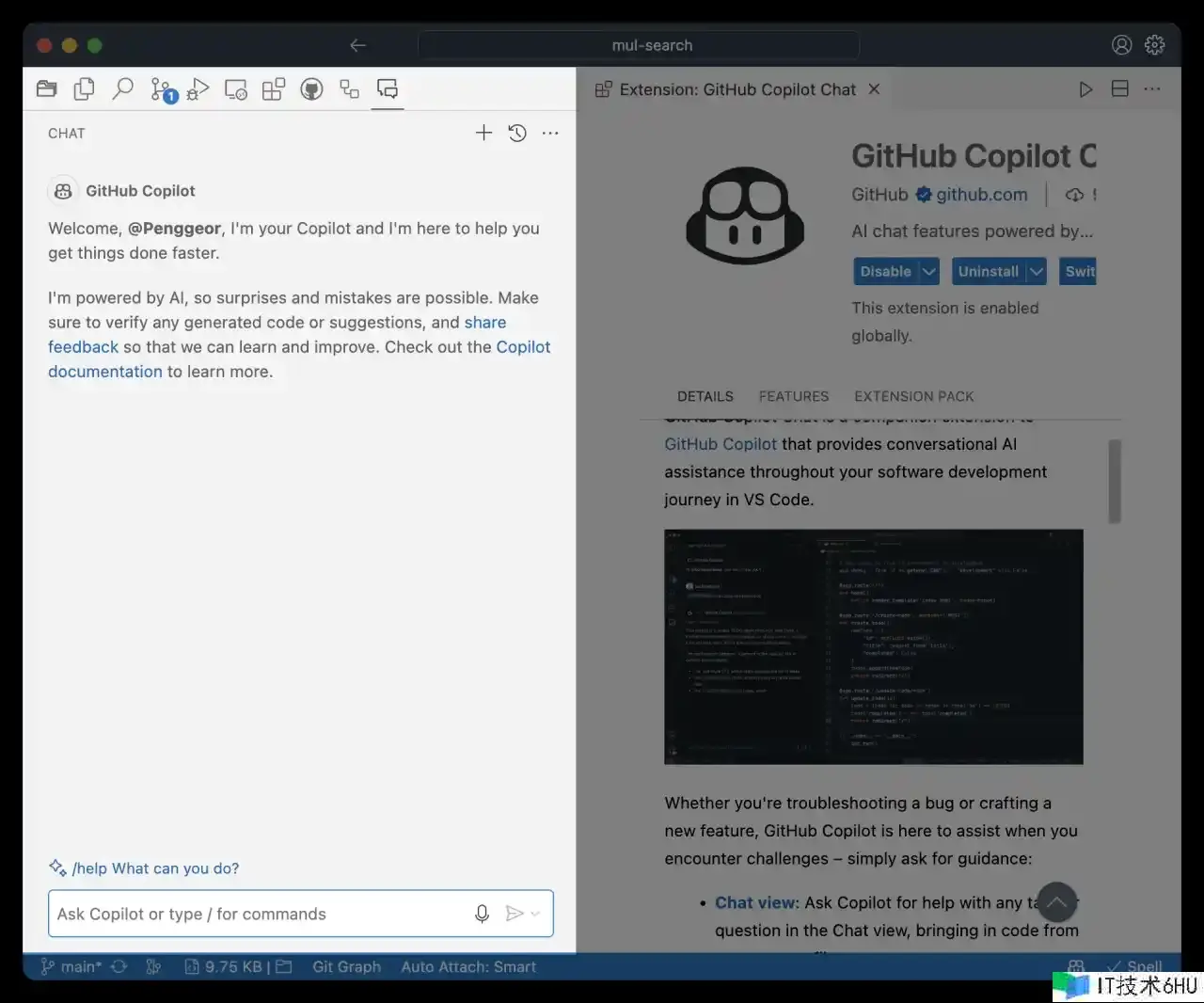Close the Extension: GitHub Copilot Chat tab
This screenshot has height=1003, width=1204.
(x=874, y=89)
